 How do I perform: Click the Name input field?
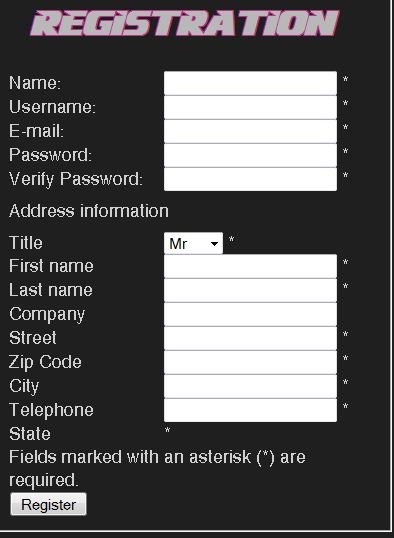click(x=251, y=83)
